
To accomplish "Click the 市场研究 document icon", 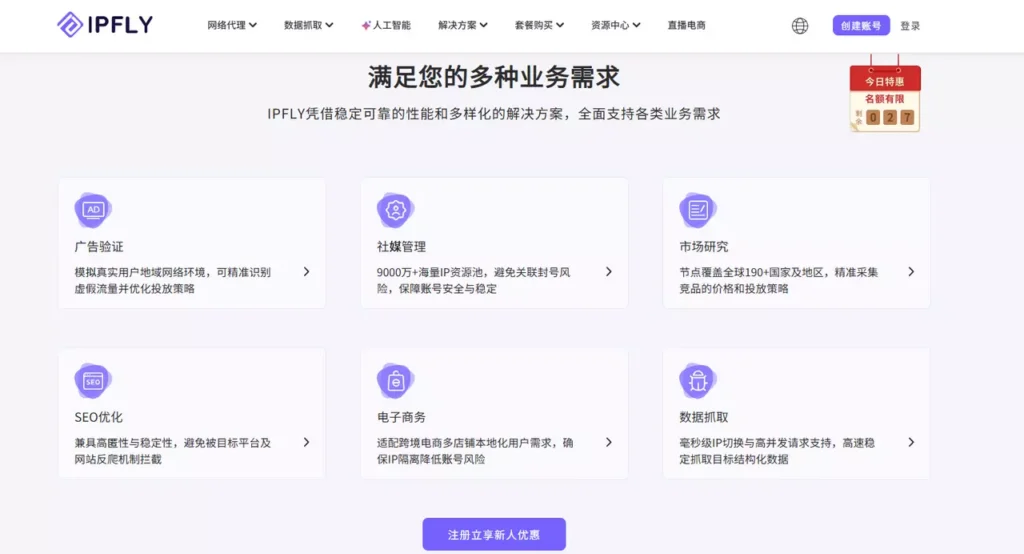I will 697,210.
